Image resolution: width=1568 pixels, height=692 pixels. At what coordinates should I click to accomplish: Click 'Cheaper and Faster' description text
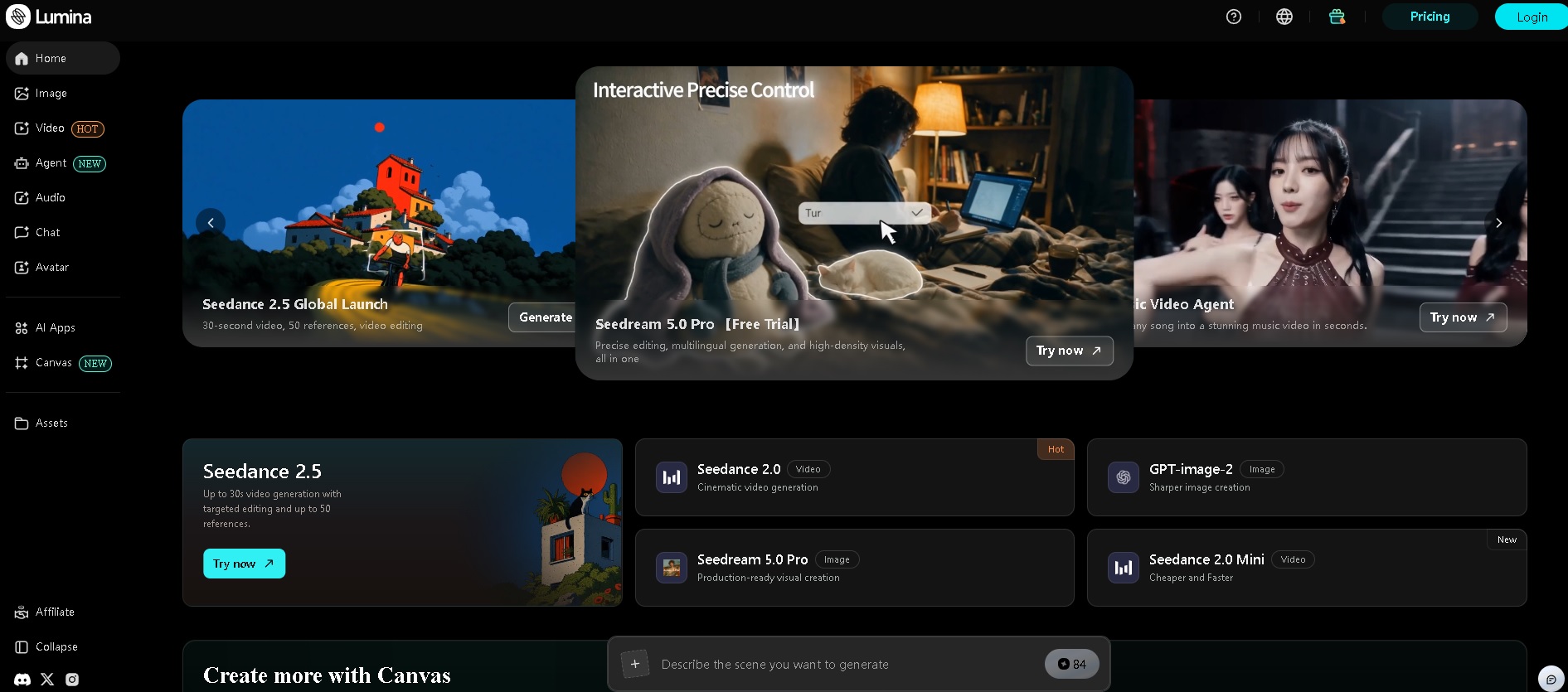[x=1191, y=578]
